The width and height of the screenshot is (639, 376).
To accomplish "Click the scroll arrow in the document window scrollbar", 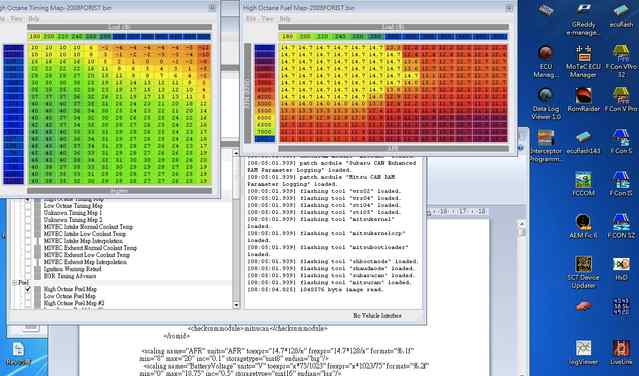I will click(521, 224).
